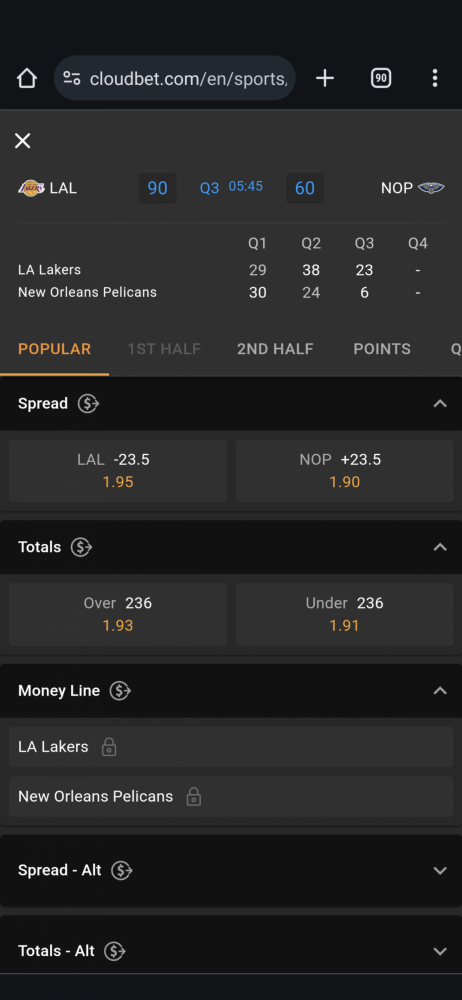Open the site settings icon in address bar
462x1000 pixels.
pyautogui.click(x=71, y=78)
